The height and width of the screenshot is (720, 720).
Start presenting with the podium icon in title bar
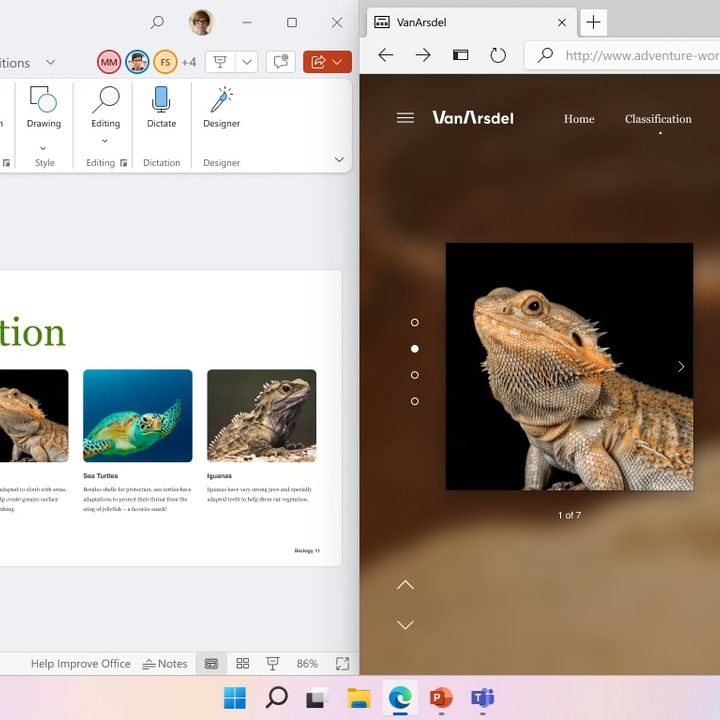220,62
